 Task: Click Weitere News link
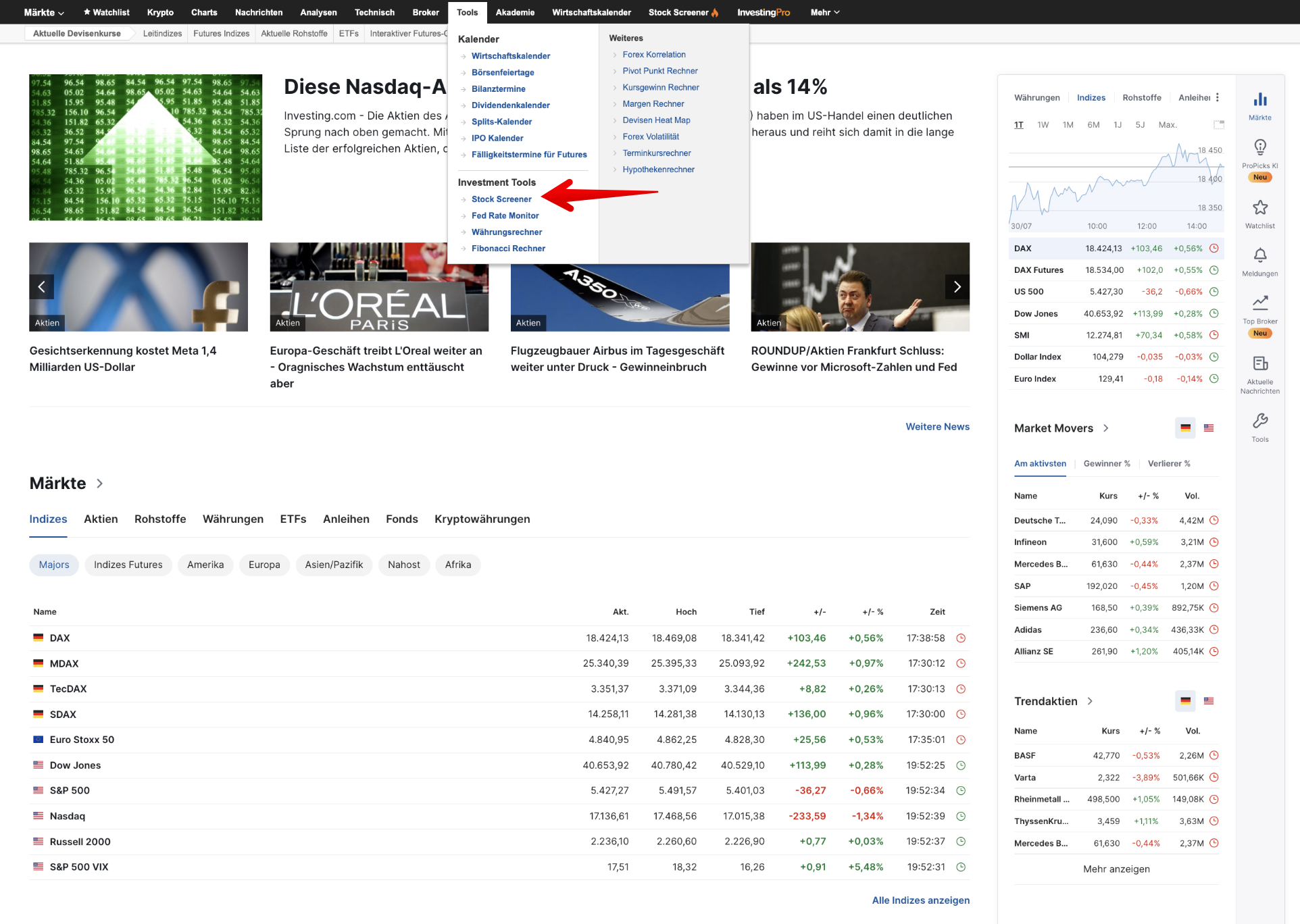tap(937, 427)
